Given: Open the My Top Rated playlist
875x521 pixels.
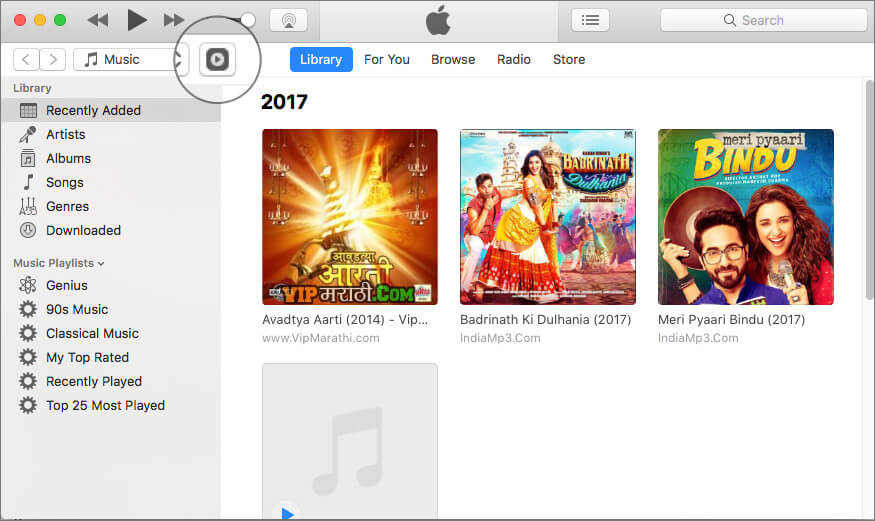Looking at the screenshot, I should click(111, 358).
